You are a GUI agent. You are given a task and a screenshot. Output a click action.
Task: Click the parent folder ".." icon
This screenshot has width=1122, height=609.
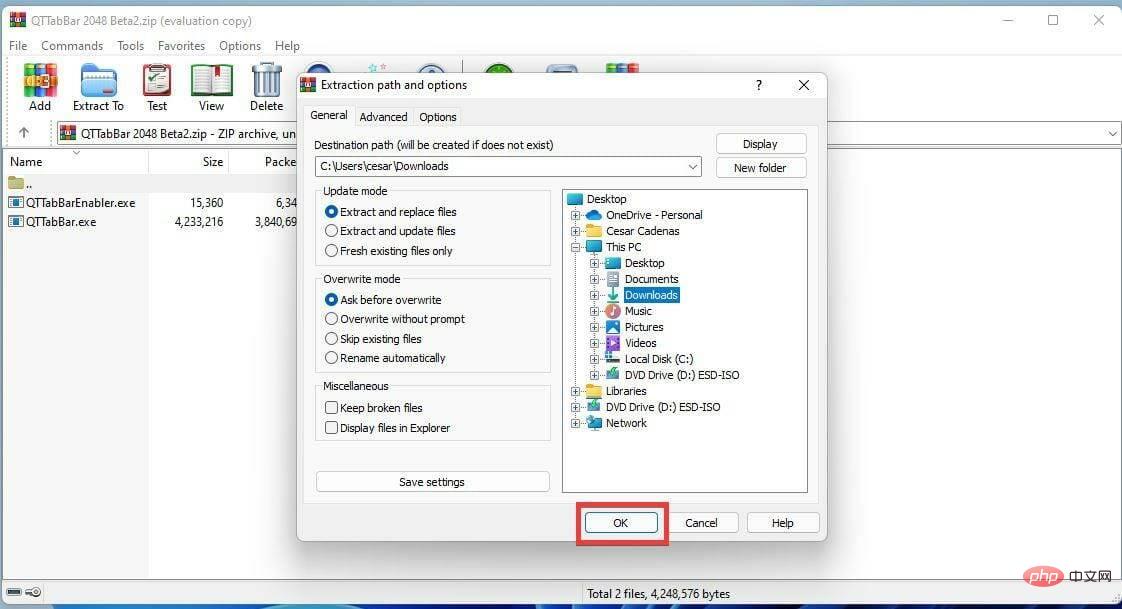pyautogui.click(x=16, y=183)
